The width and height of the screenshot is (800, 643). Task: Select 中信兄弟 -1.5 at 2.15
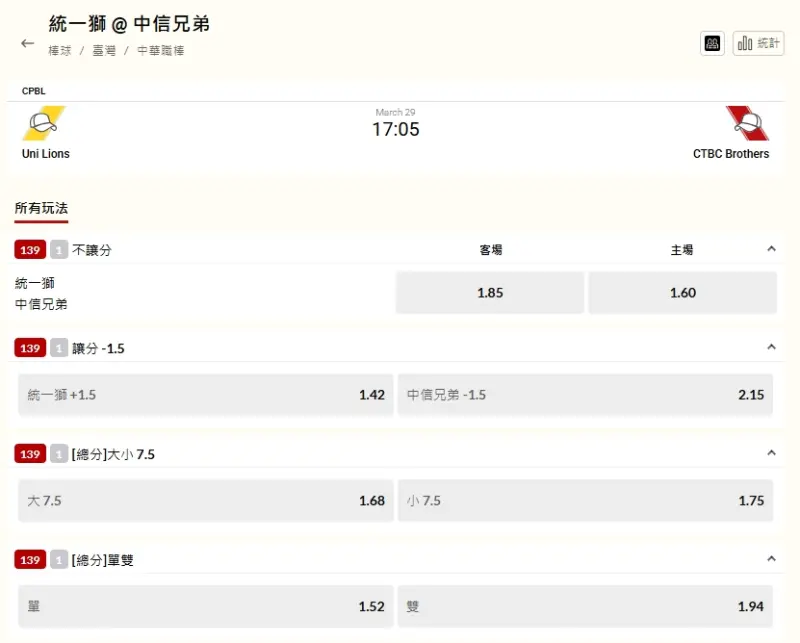585,395
